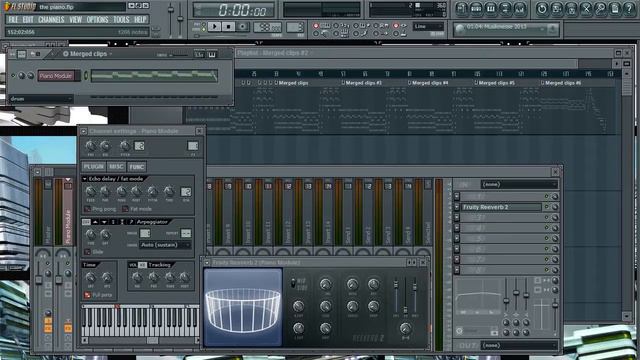Open the EDIT menu
The width and height of the screenshot is (640, 360).
click(x=28, y=20)
